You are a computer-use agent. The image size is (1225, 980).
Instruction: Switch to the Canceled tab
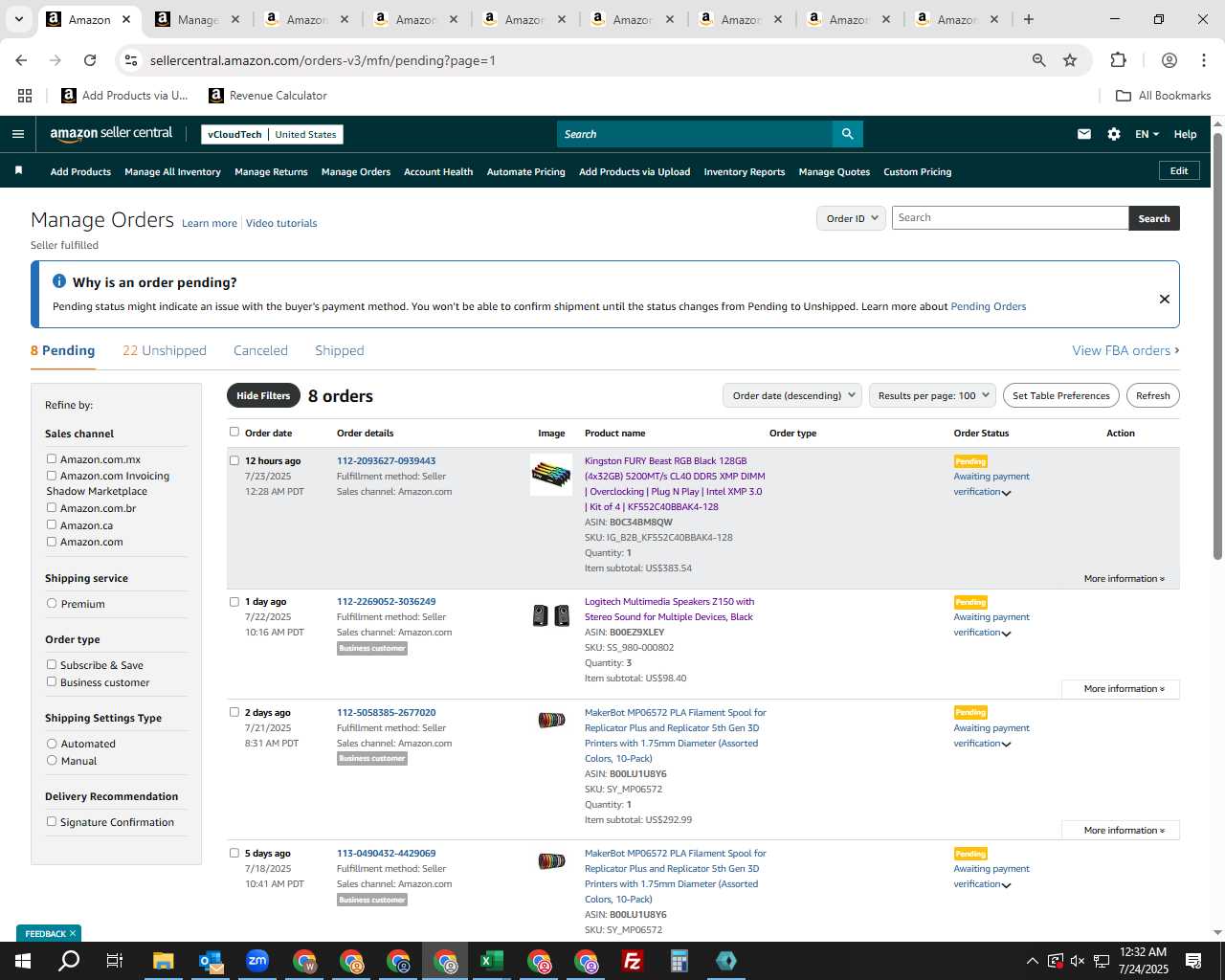(x=260, y=350)
